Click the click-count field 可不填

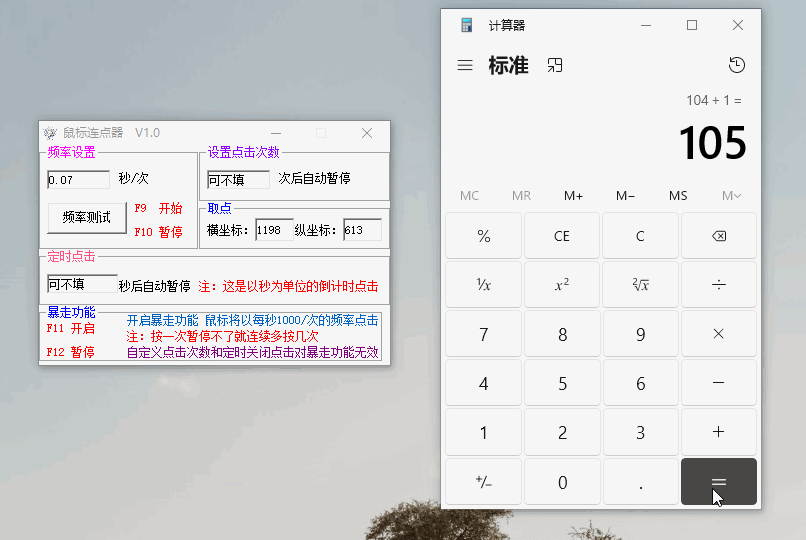coord(238,179)
